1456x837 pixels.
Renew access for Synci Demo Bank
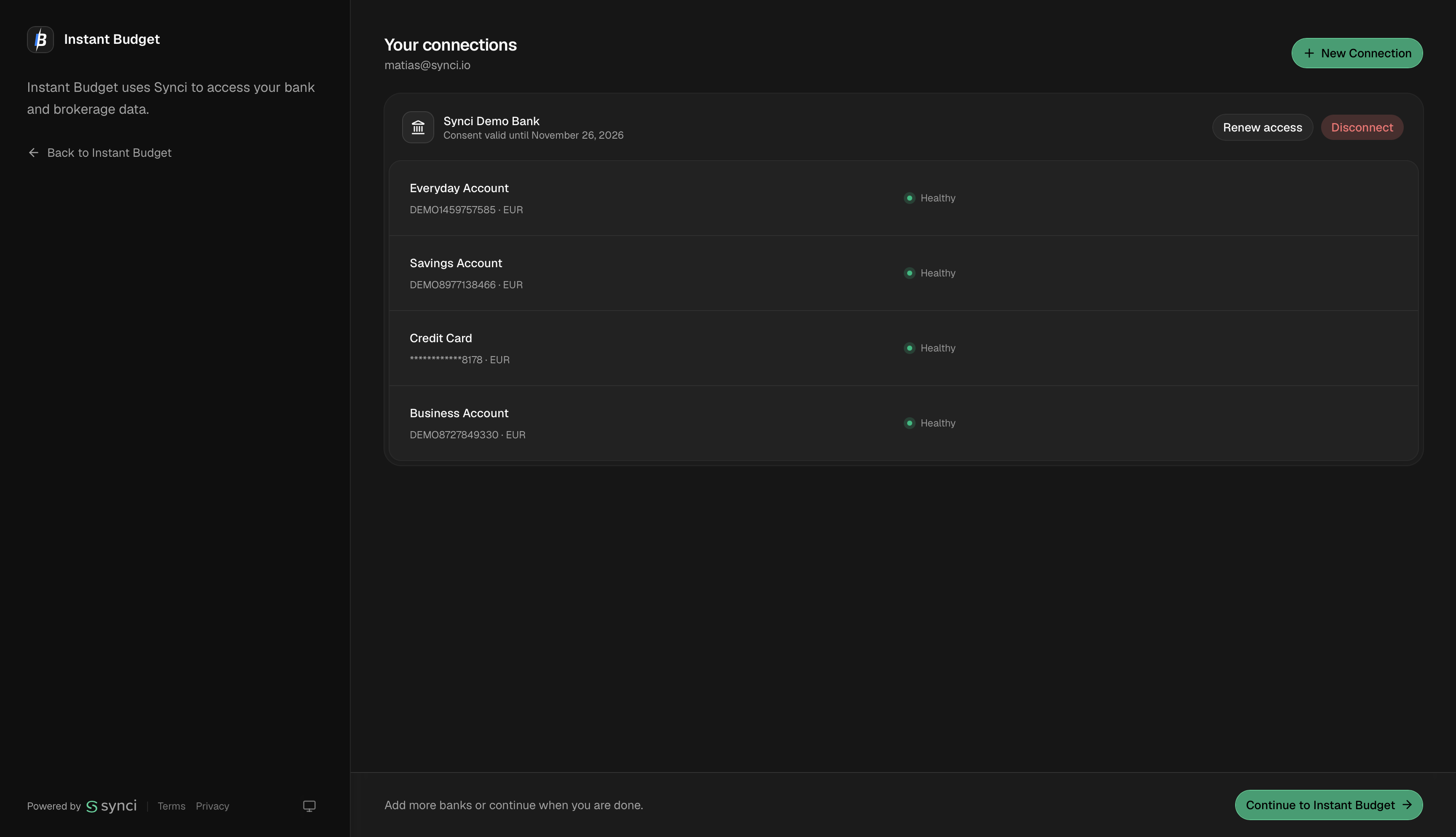tap(1262, 128)
